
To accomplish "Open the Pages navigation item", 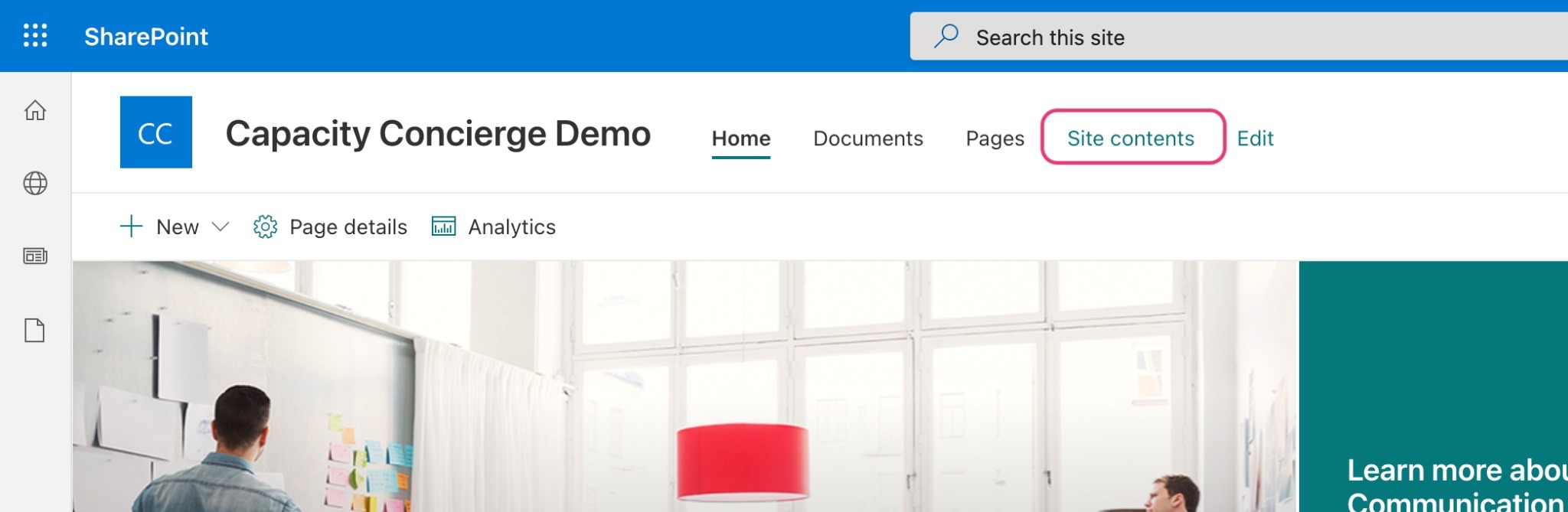I will 995,139.
